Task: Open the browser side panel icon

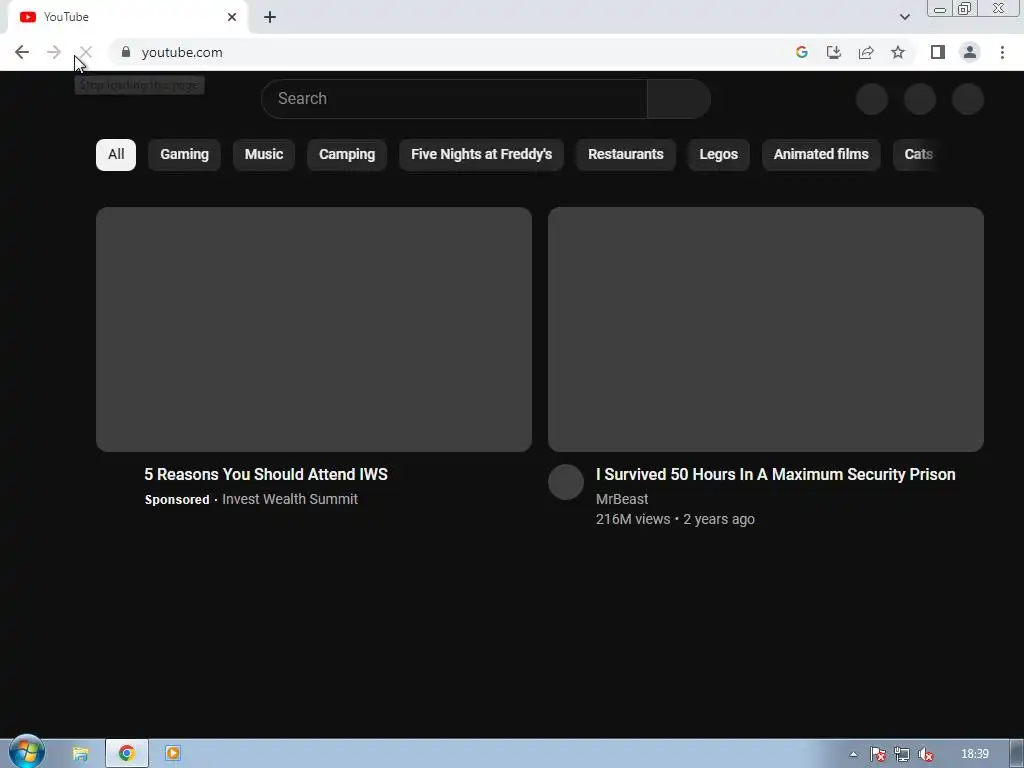Action: (938, 52)
